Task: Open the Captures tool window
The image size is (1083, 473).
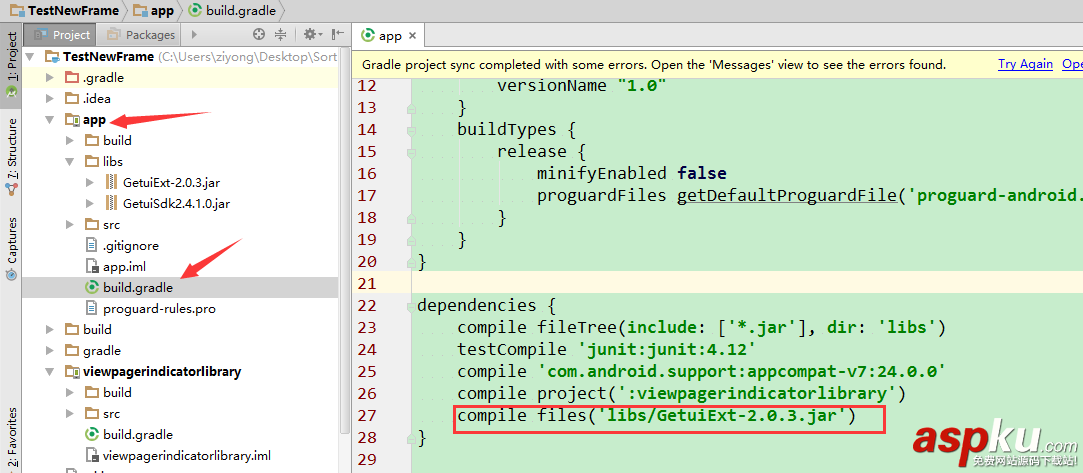Action: tap(11, 240)
